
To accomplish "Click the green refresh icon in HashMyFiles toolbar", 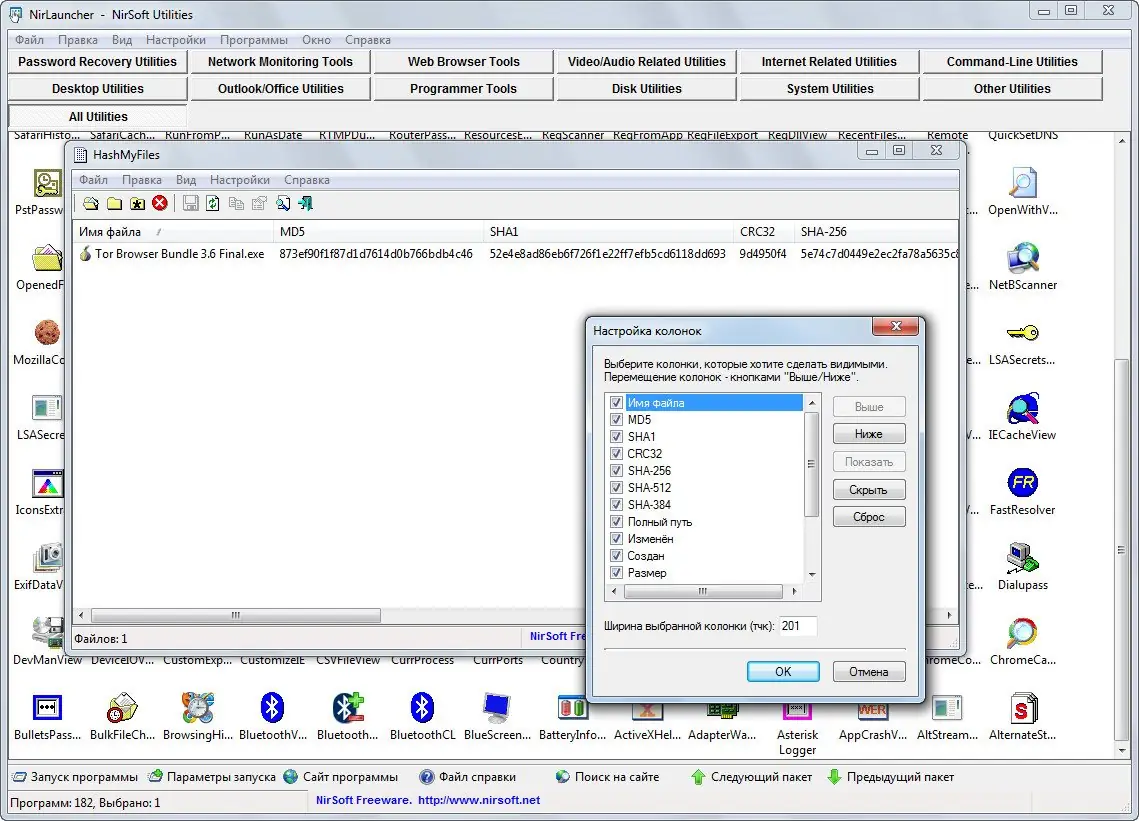I will [213, 203].
